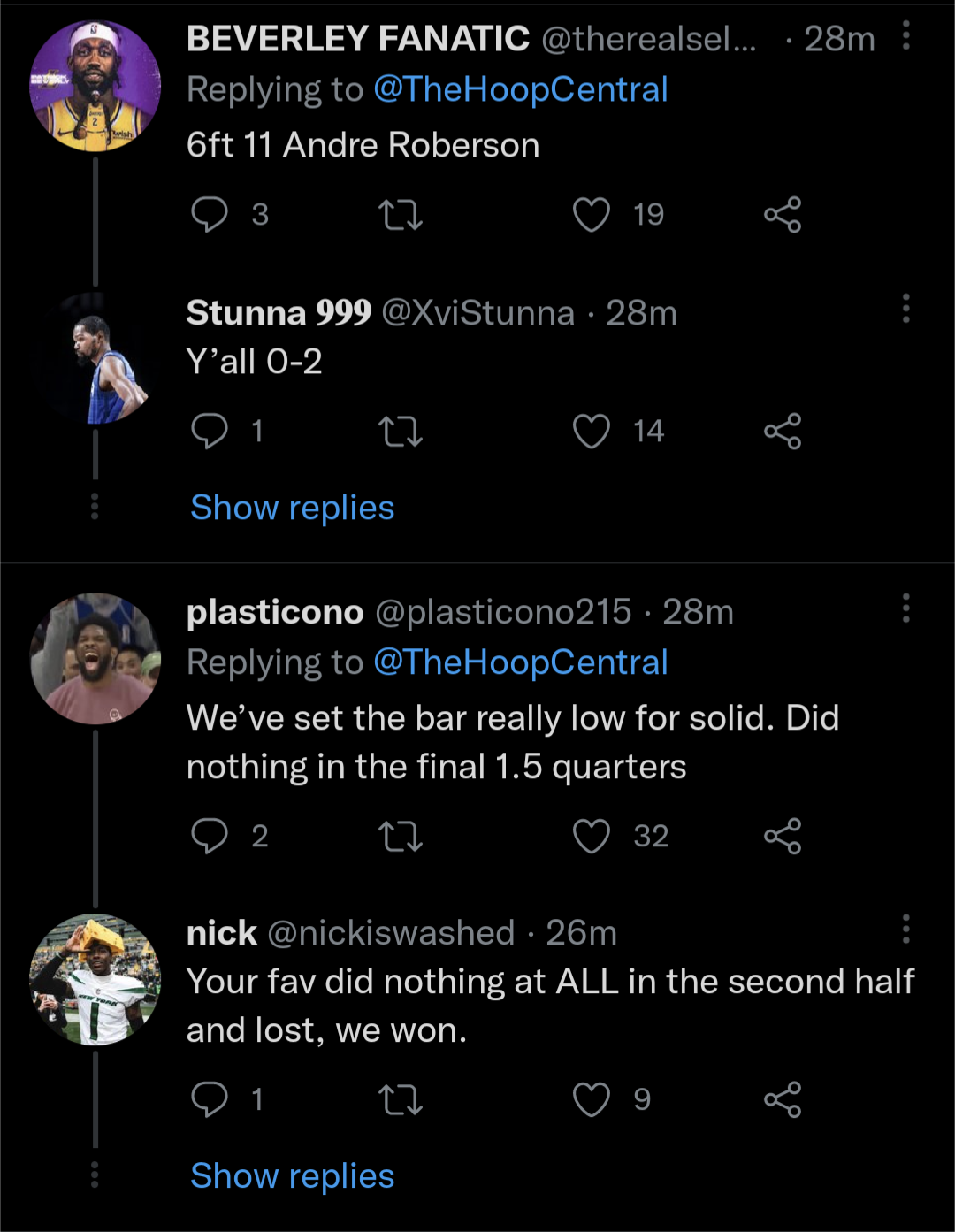Like plasticono's tweet about the bar
This screenshot has width=955, height=1232.
591,836
